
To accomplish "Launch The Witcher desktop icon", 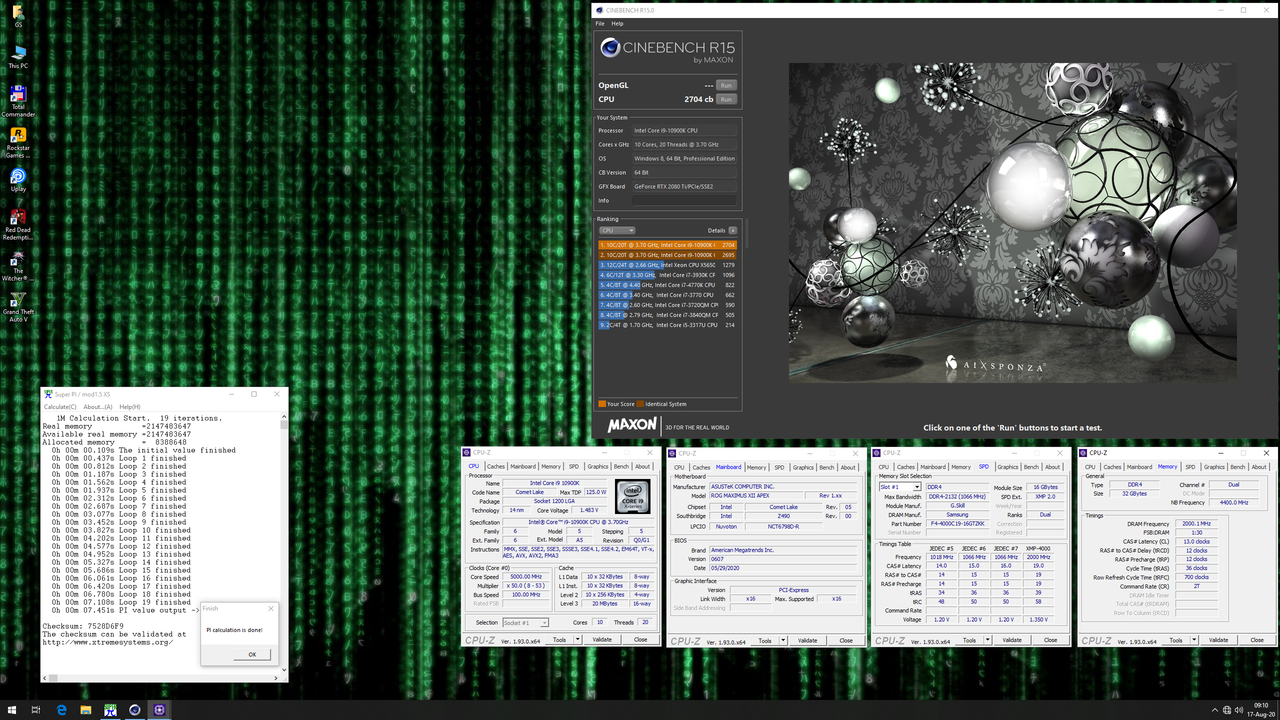I will 17,267.
